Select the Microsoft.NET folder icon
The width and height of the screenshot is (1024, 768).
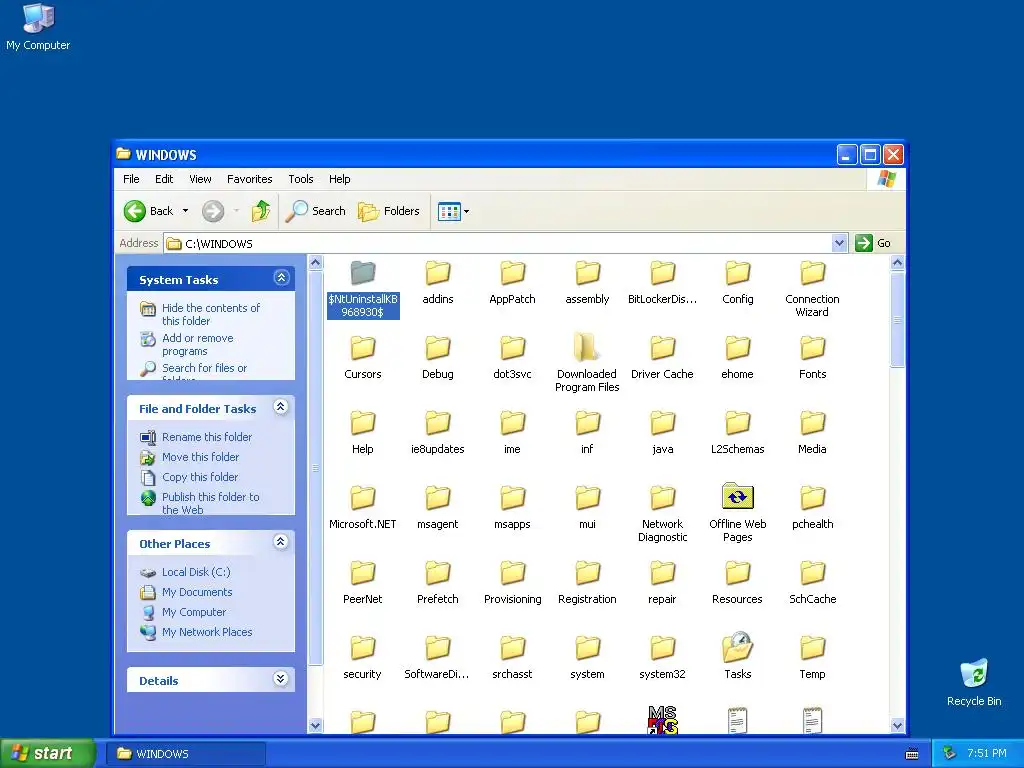click(362, 498)
